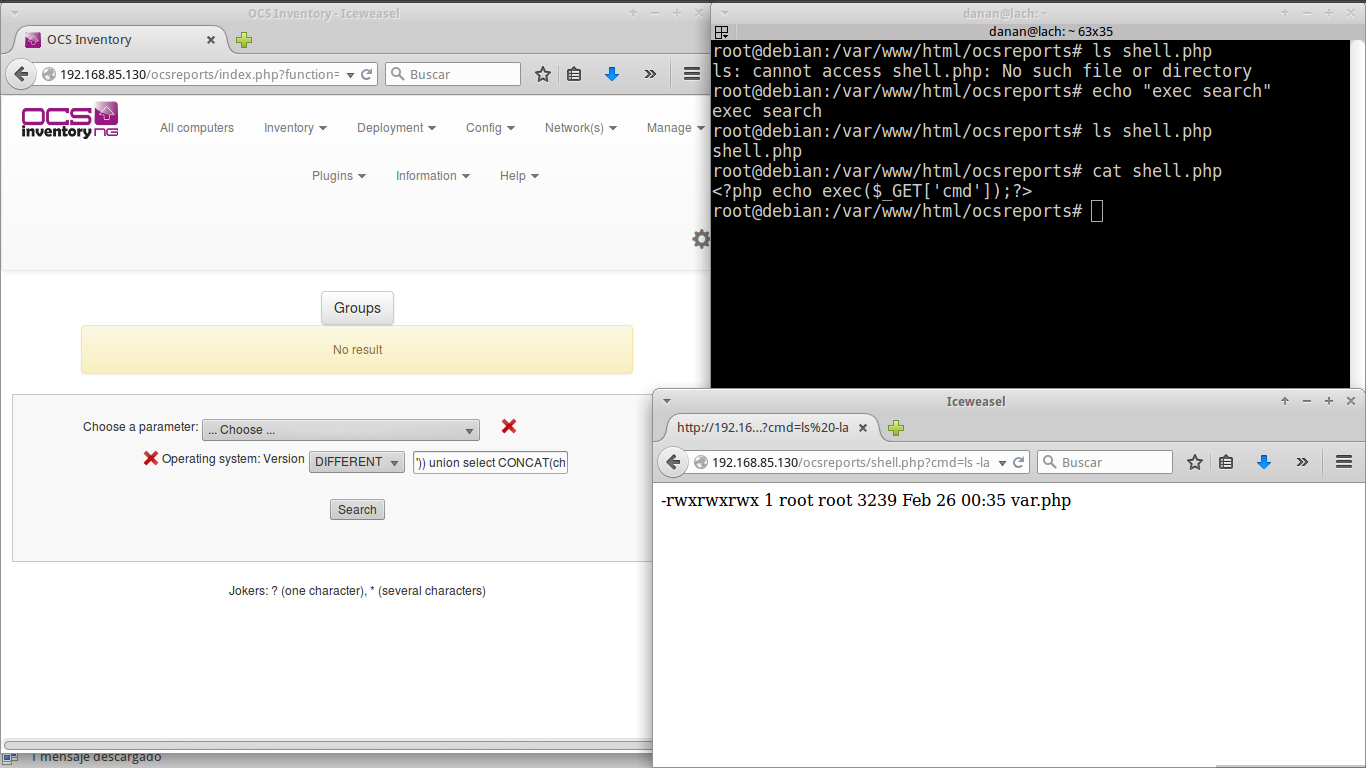Viewport: 1366px width, 768px height.
Task: Focus the union select CONCAT input field
Action: (x=490, y=463)
